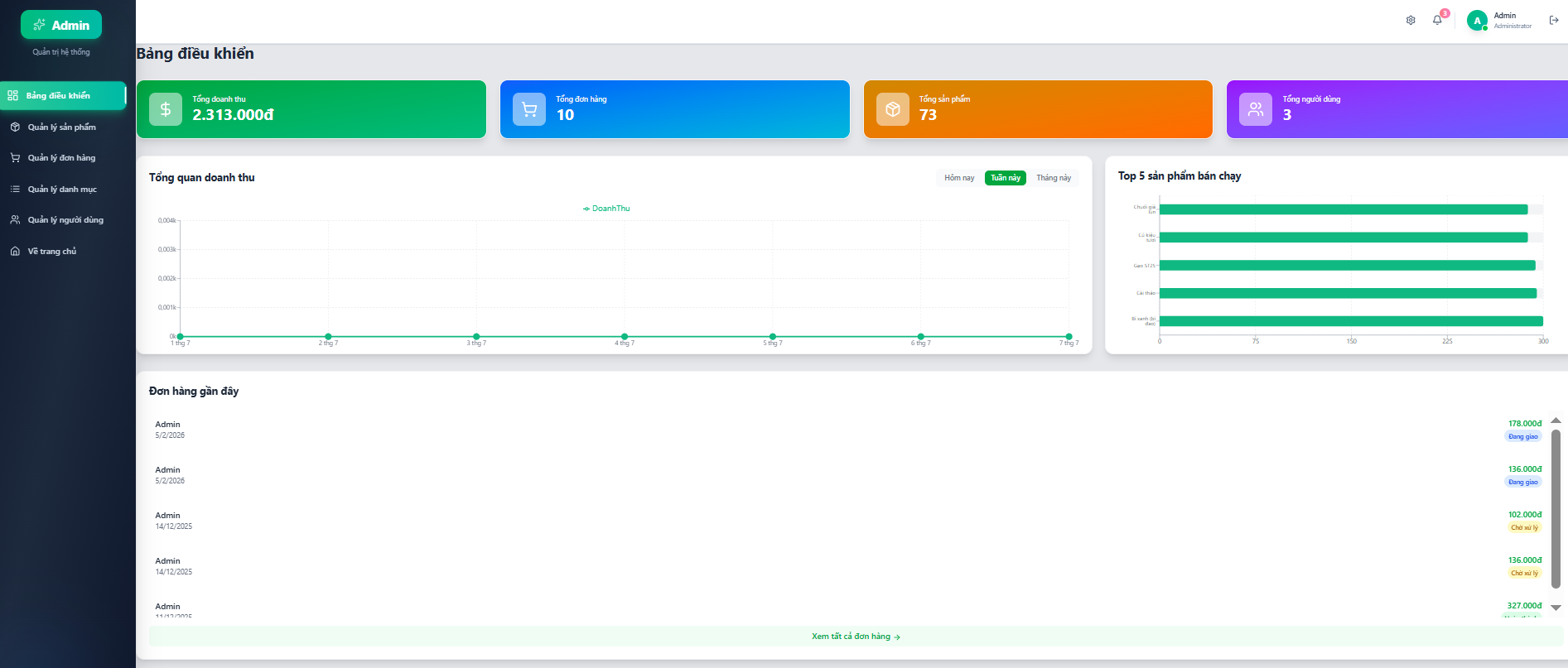Viewport: 1568px width, 668px height.
Task: Click the Về trang chủ home icon
Action: tap(15, 251)
